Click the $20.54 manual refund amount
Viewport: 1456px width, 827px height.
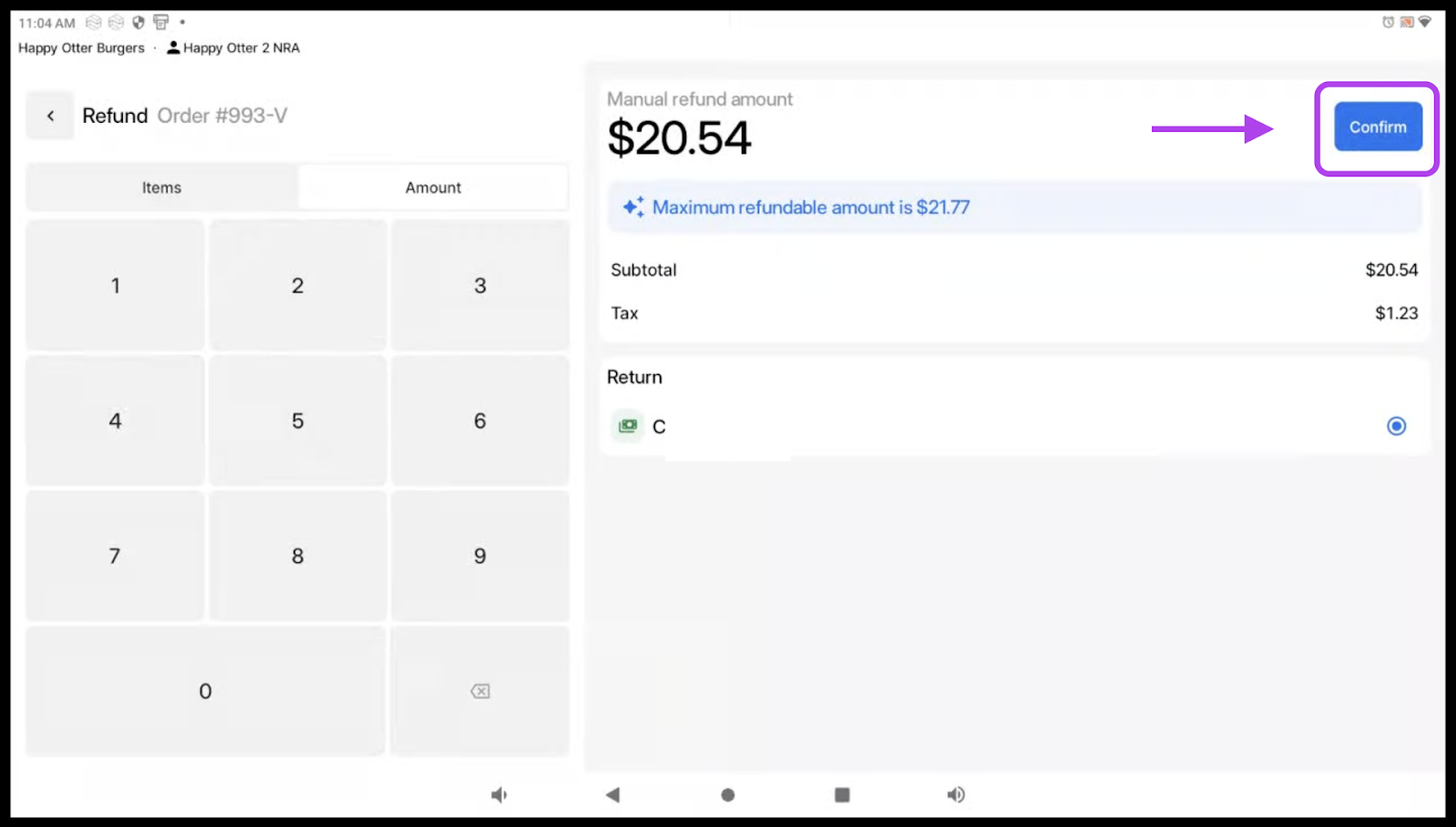679,138
